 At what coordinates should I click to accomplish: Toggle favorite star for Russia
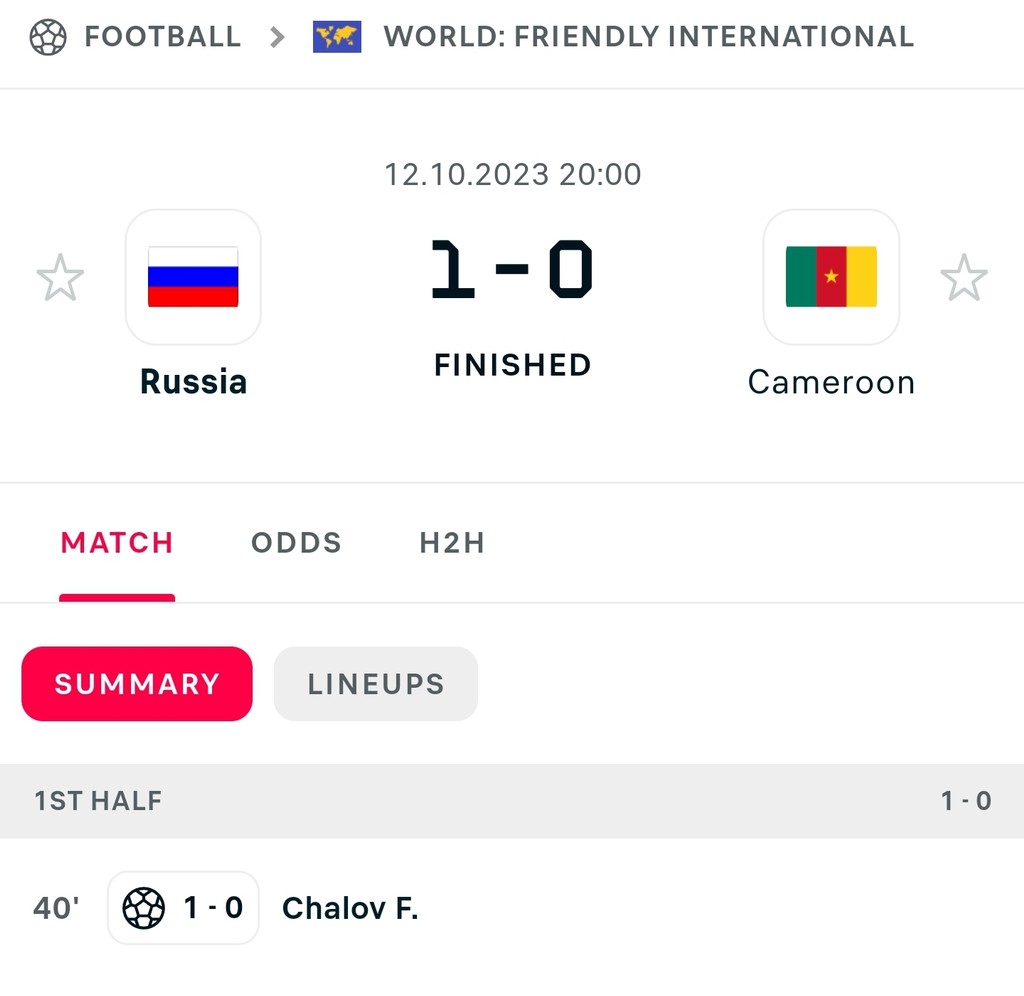coord(60,278)
